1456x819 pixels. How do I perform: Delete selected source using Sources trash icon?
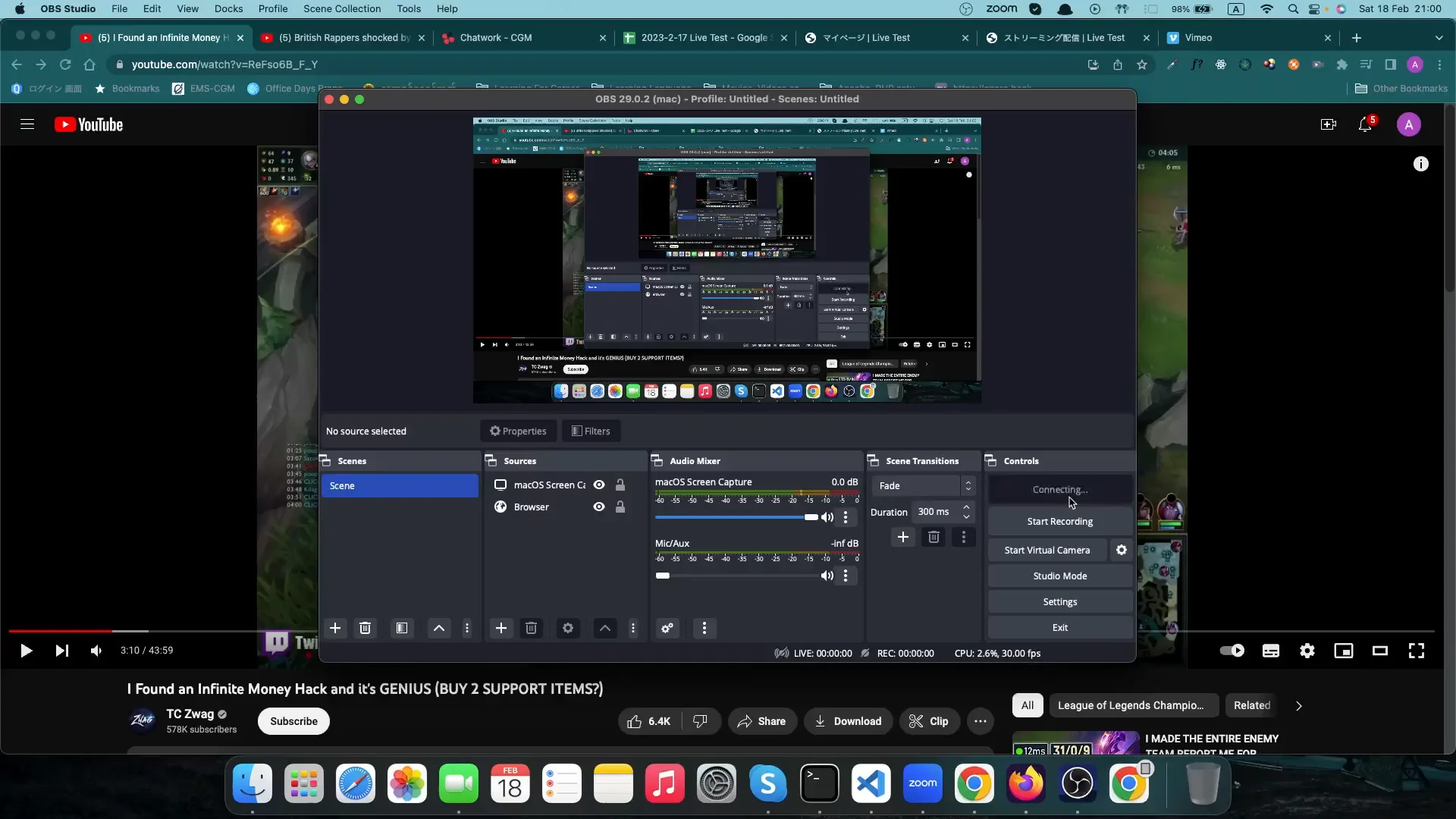(x=531, y=628)
